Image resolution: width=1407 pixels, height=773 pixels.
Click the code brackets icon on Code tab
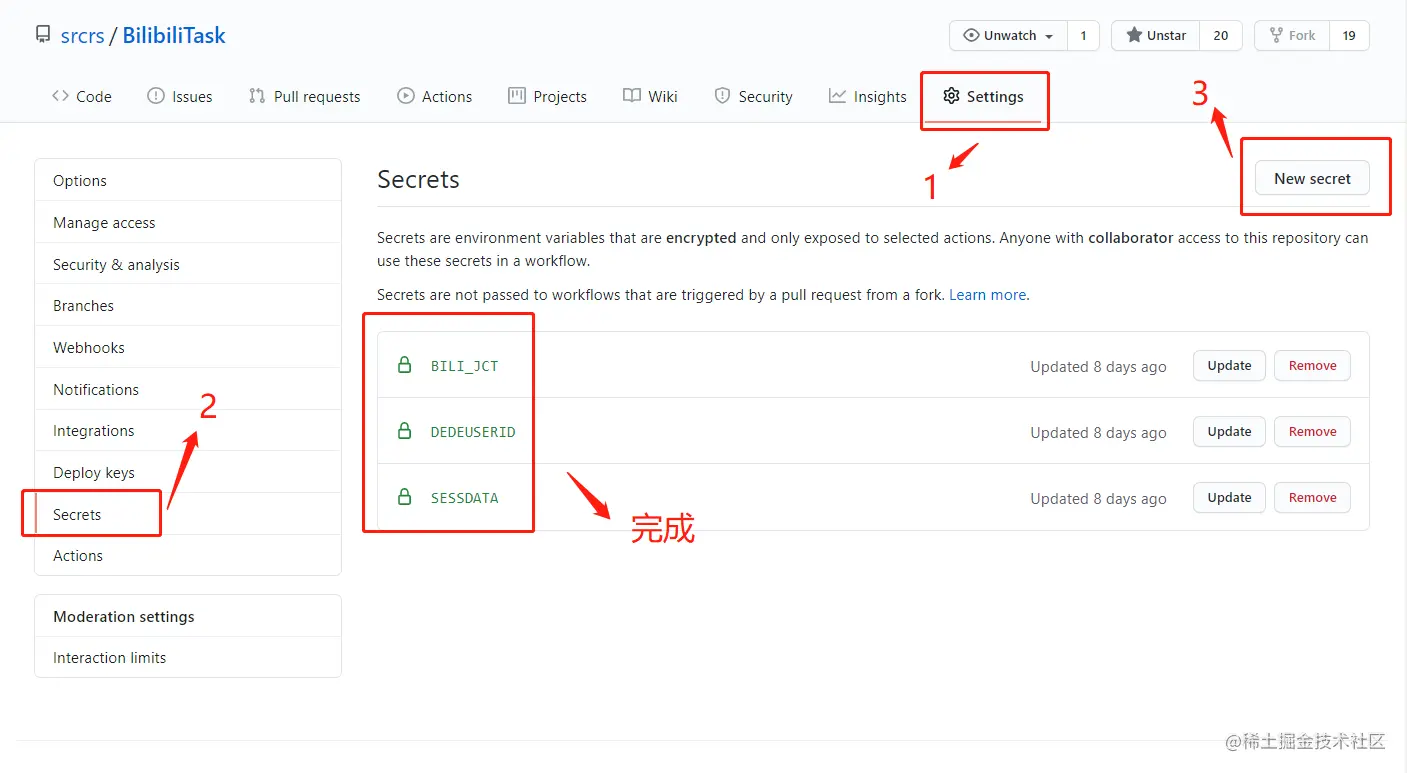pyautogui.click(x=60, y=96)
